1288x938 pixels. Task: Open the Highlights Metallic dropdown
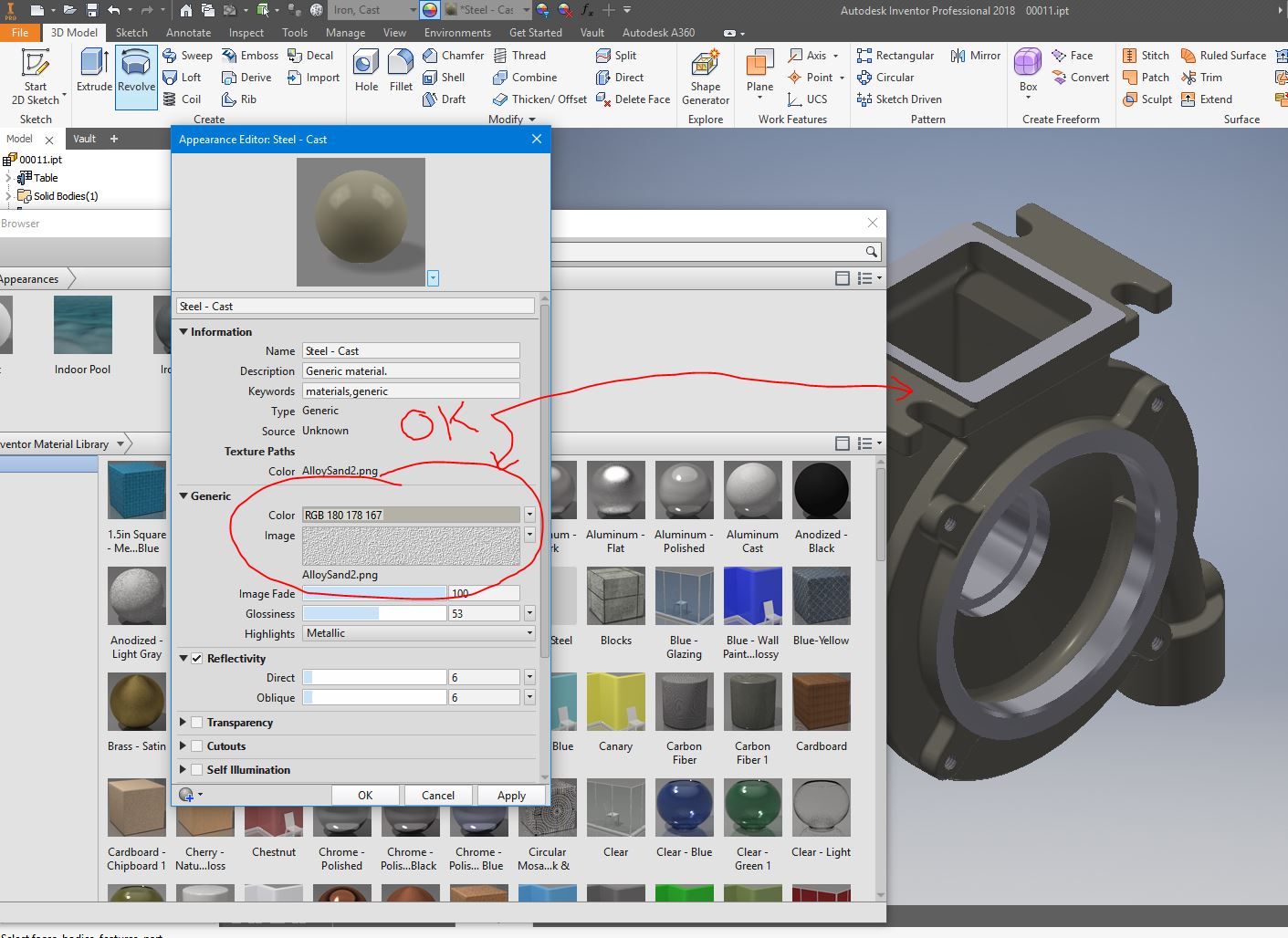click(418, 633)
